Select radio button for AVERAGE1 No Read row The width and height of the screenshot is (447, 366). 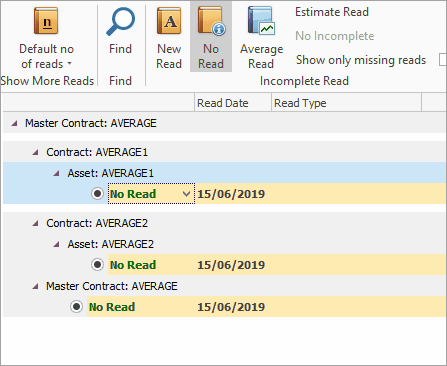pyautogui.click(x=97, y=194)
